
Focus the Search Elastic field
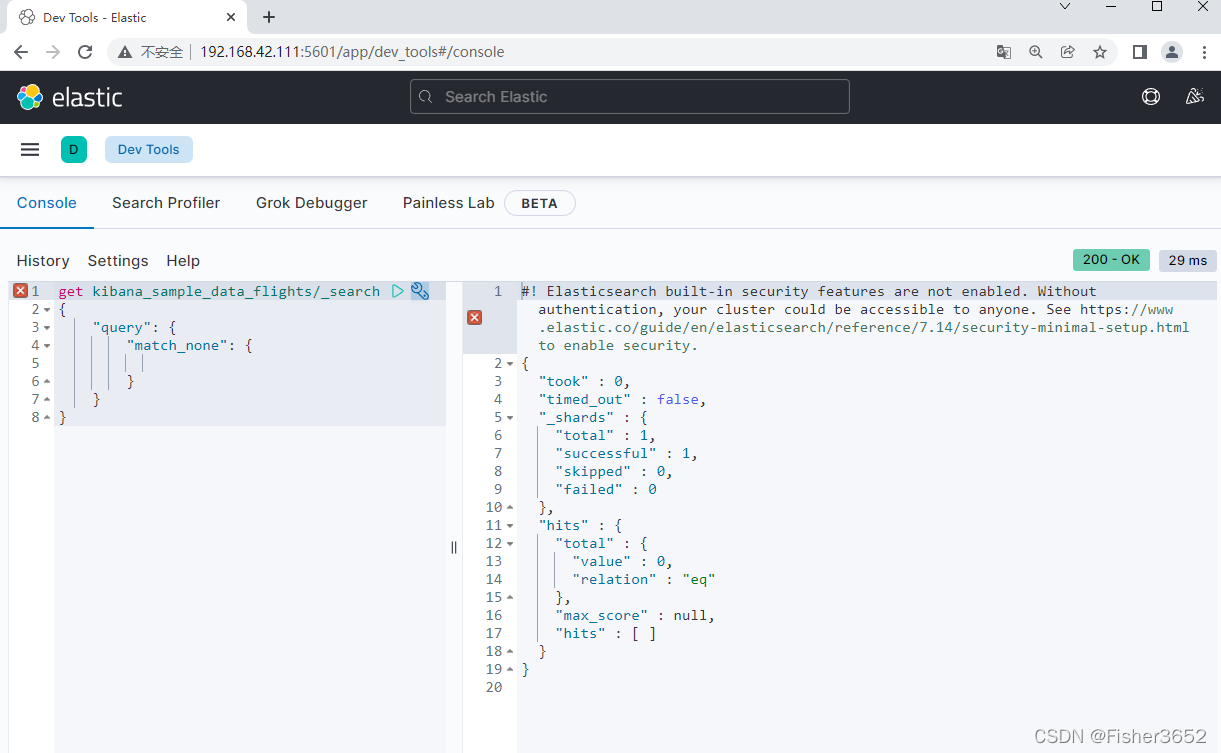[630, 97]
